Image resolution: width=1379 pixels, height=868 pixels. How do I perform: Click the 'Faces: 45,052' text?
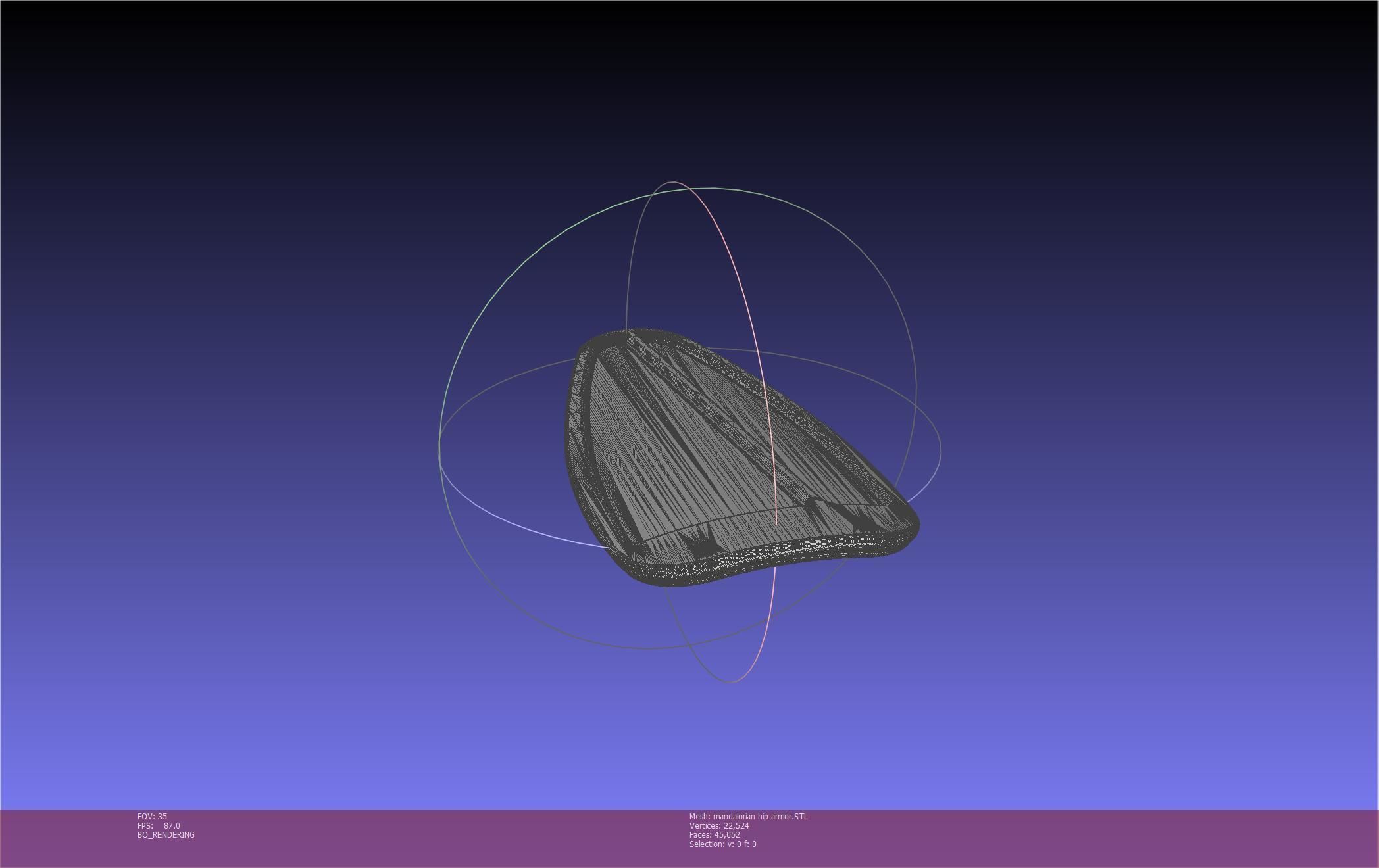click(x=715, y=834)
